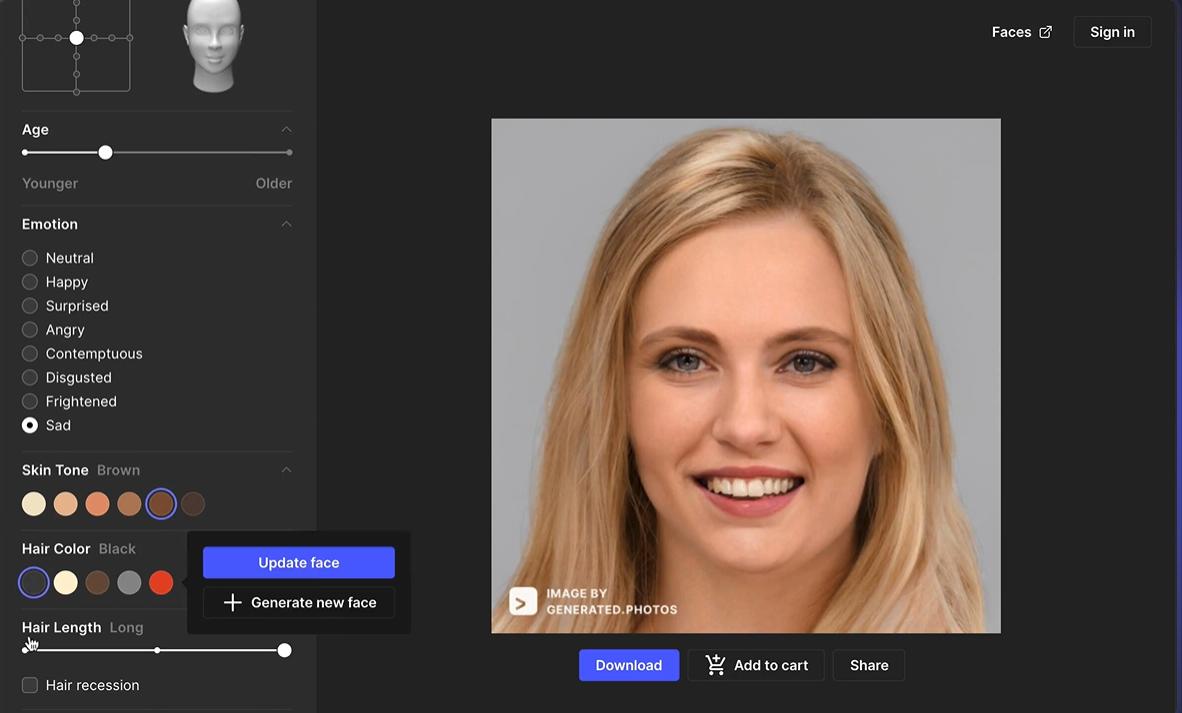
Task: Choose the brown hair color swatch
Action: 97,583
